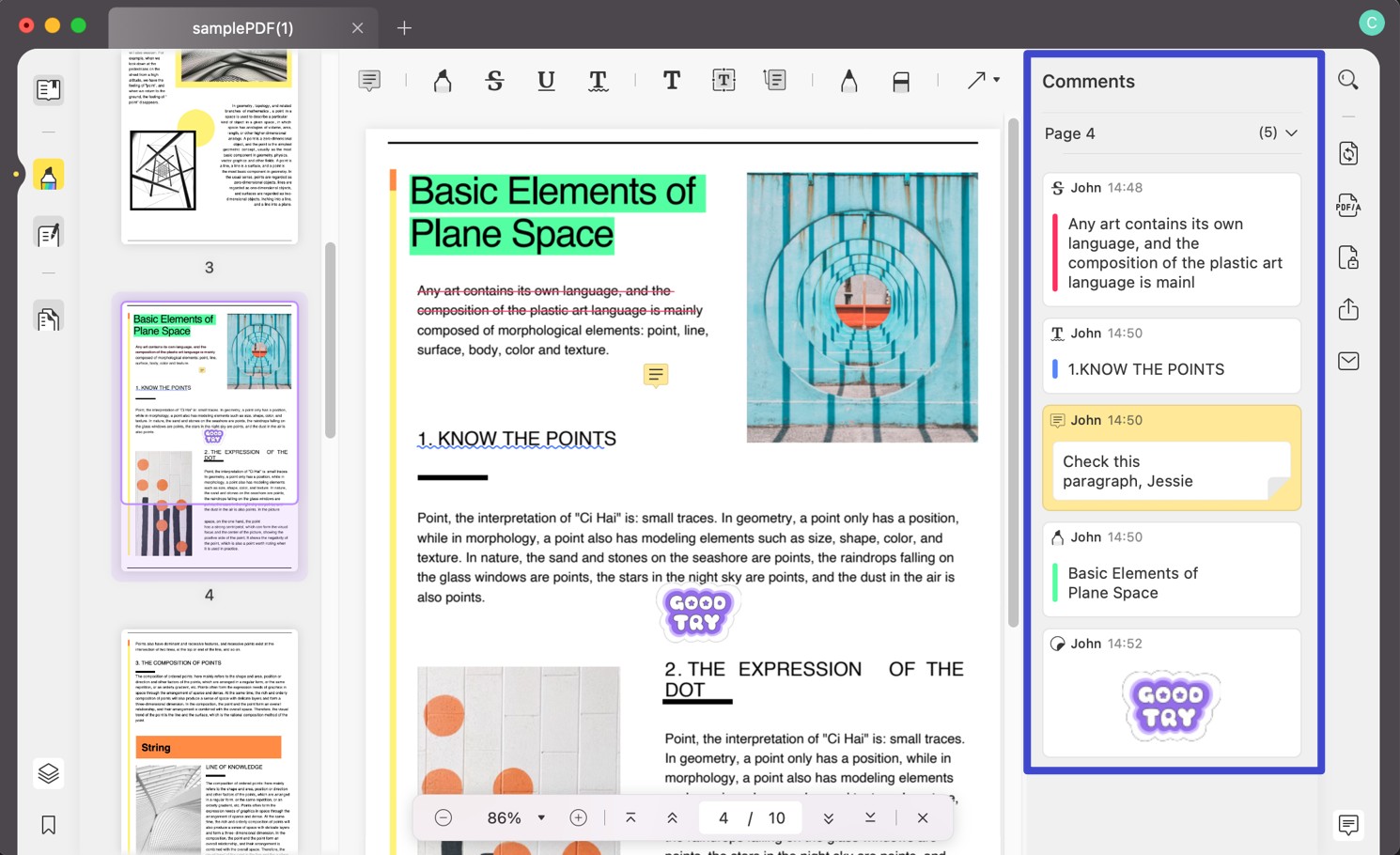
Task: Open the 1.KNOW THE POINTS comment
Action: 1171,356
